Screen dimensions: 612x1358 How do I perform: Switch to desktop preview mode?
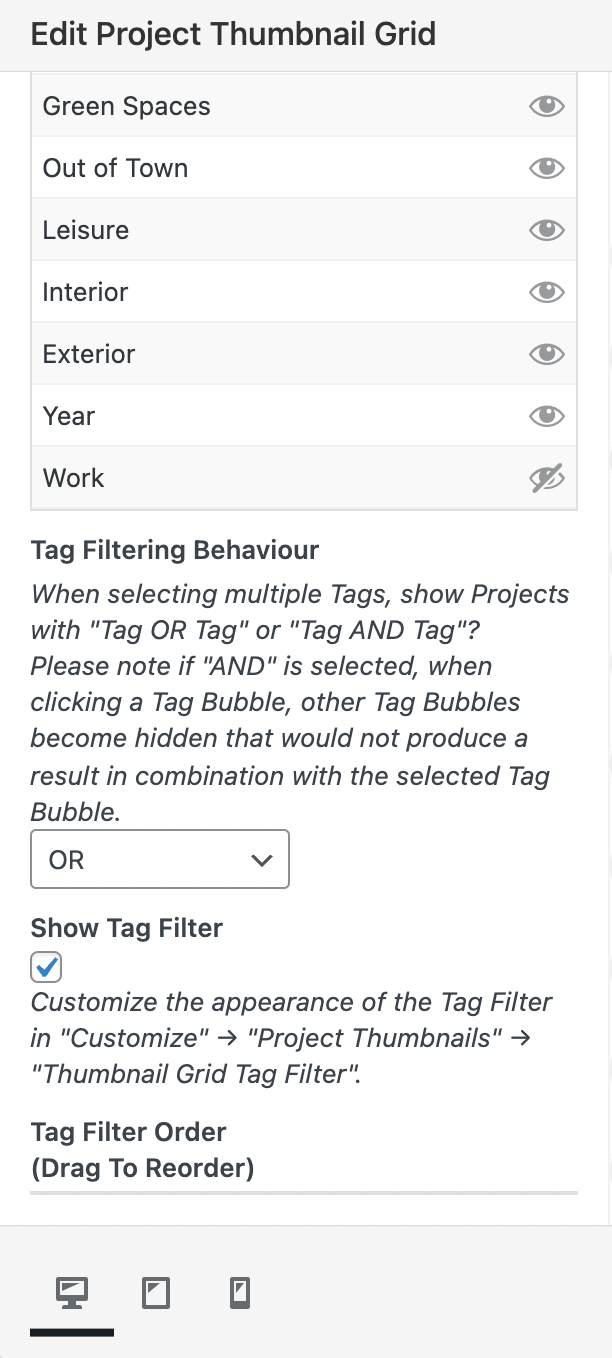pyautogui.click(x=71, y=1294)
